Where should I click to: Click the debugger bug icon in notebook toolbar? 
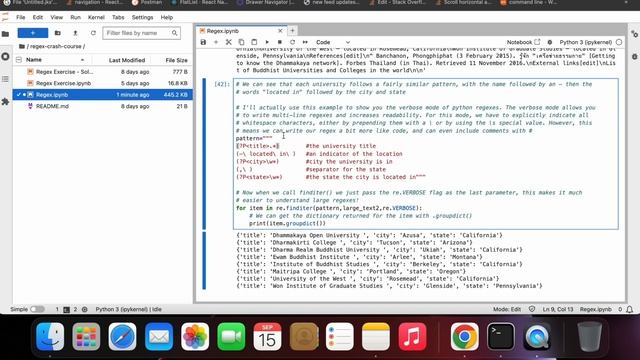(550, 42)
